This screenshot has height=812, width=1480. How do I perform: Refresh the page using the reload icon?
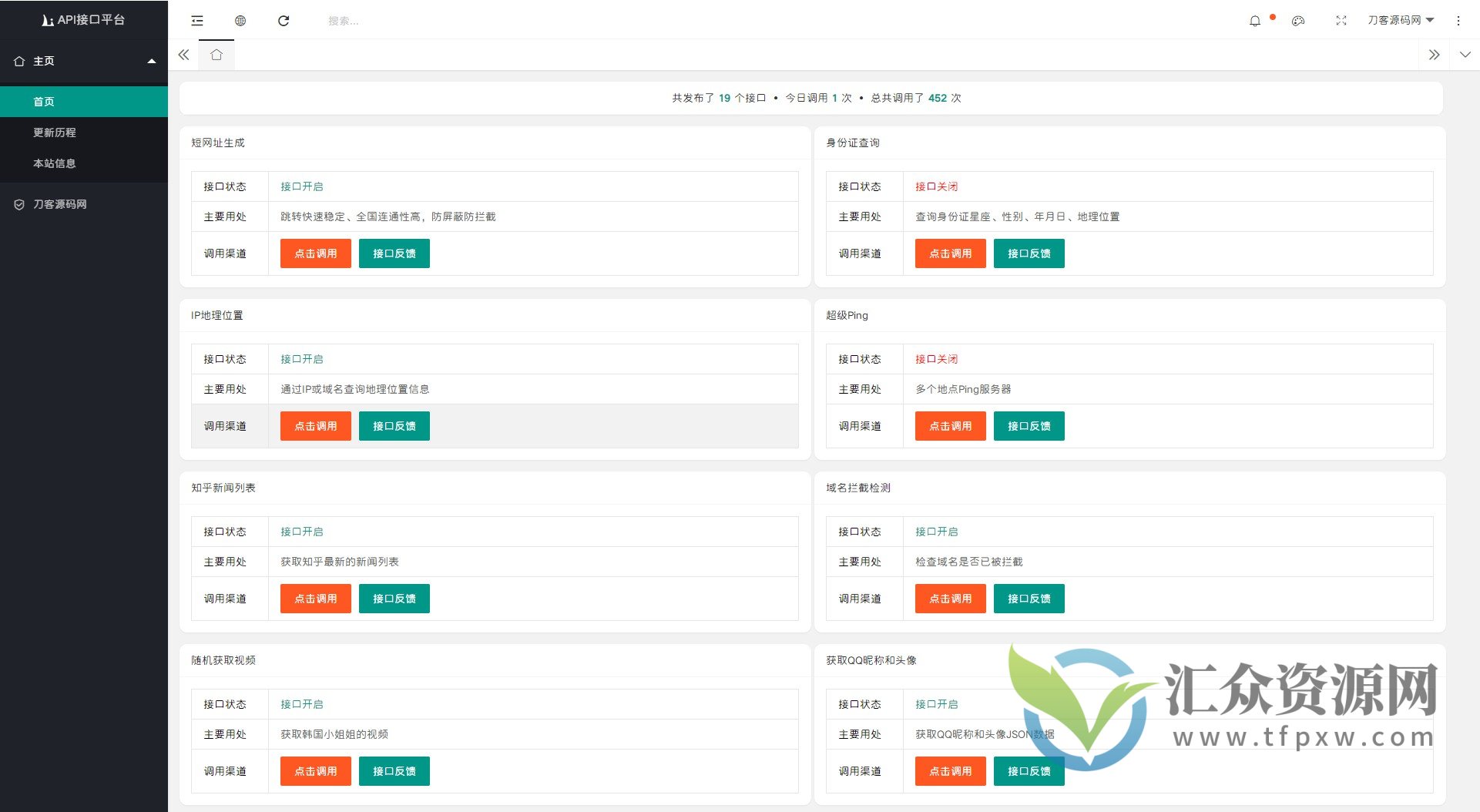point(284,21)
